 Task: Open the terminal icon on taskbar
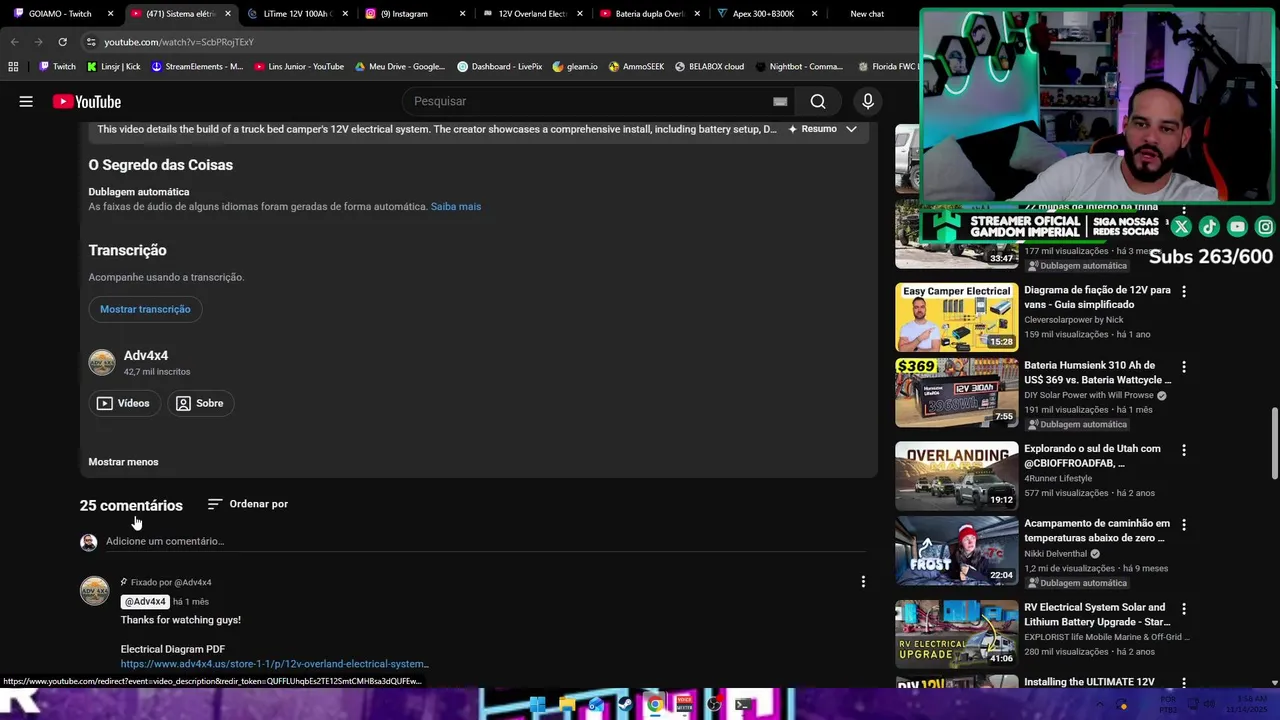(743, 704)
